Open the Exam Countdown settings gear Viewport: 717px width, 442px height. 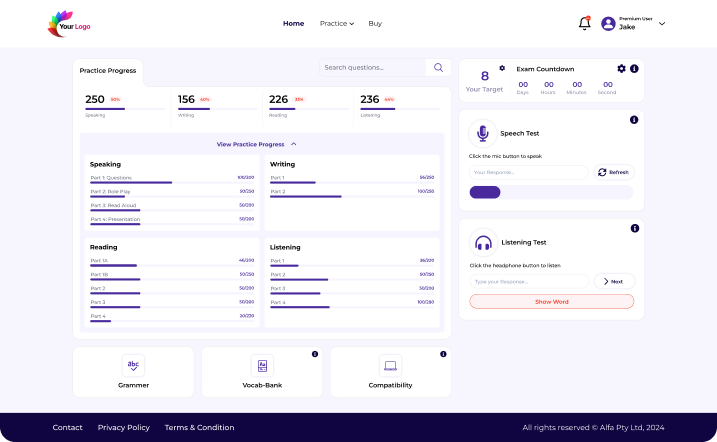coord(621,69)
